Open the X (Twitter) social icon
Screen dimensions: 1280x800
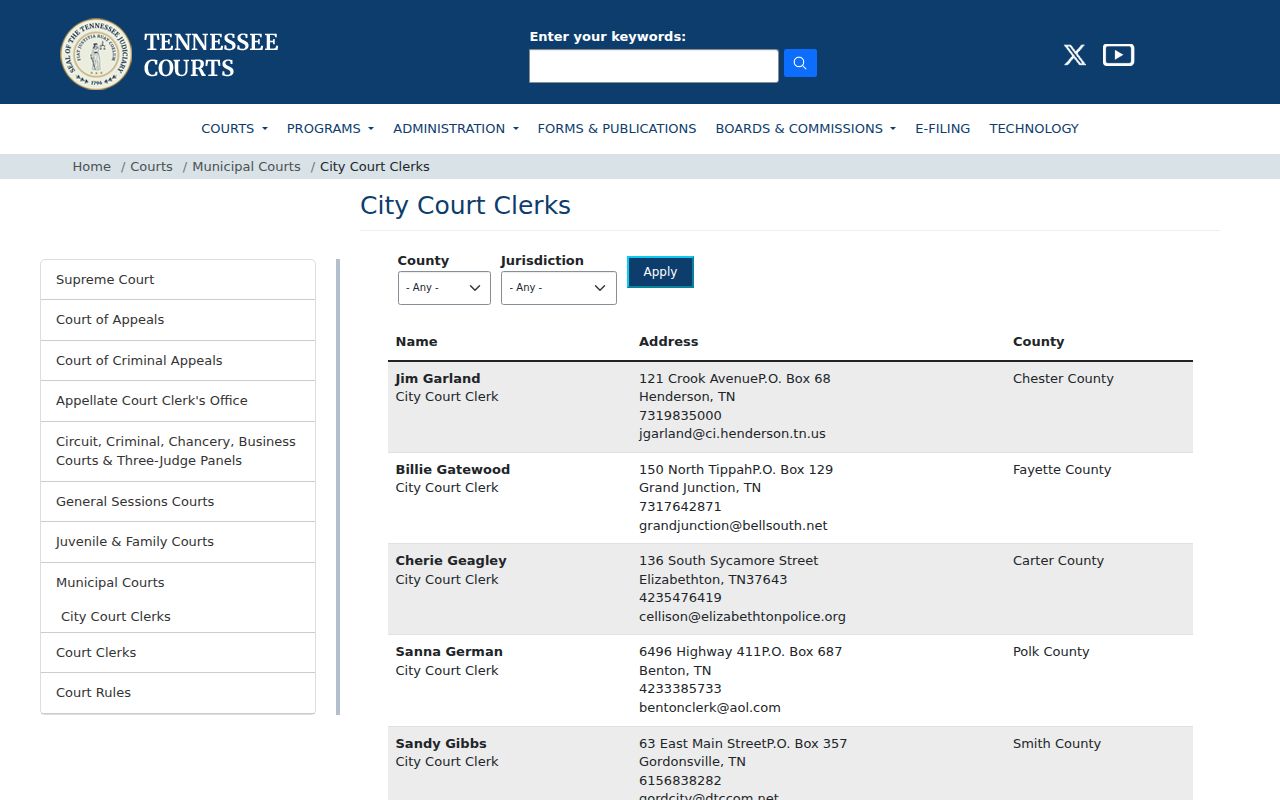tap(1075, 55)
